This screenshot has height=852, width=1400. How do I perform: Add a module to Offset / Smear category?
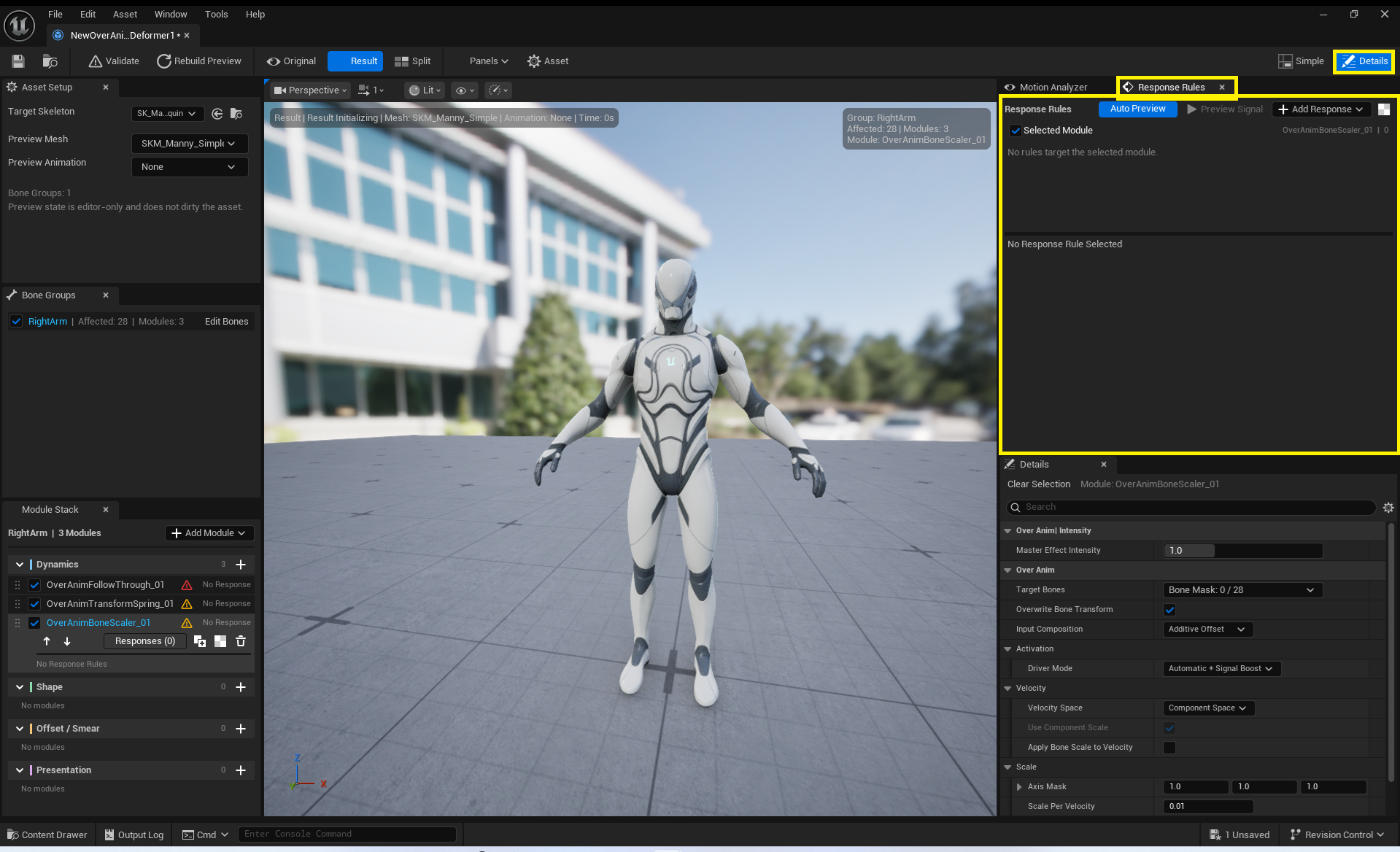(241, 729)
